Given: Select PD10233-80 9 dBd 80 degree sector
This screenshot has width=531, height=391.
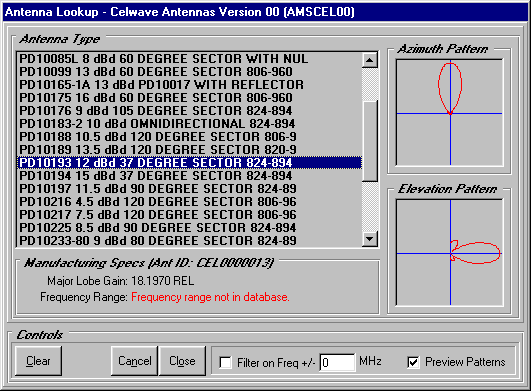Looking at the screenshot, I should pos(189,240).
